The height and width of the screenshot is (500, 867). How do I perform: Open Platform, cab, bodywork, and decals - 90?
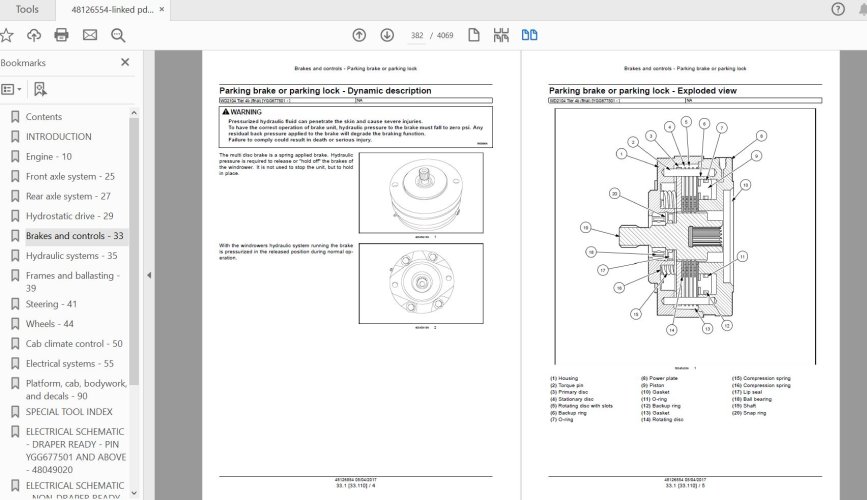coord(76,389)
